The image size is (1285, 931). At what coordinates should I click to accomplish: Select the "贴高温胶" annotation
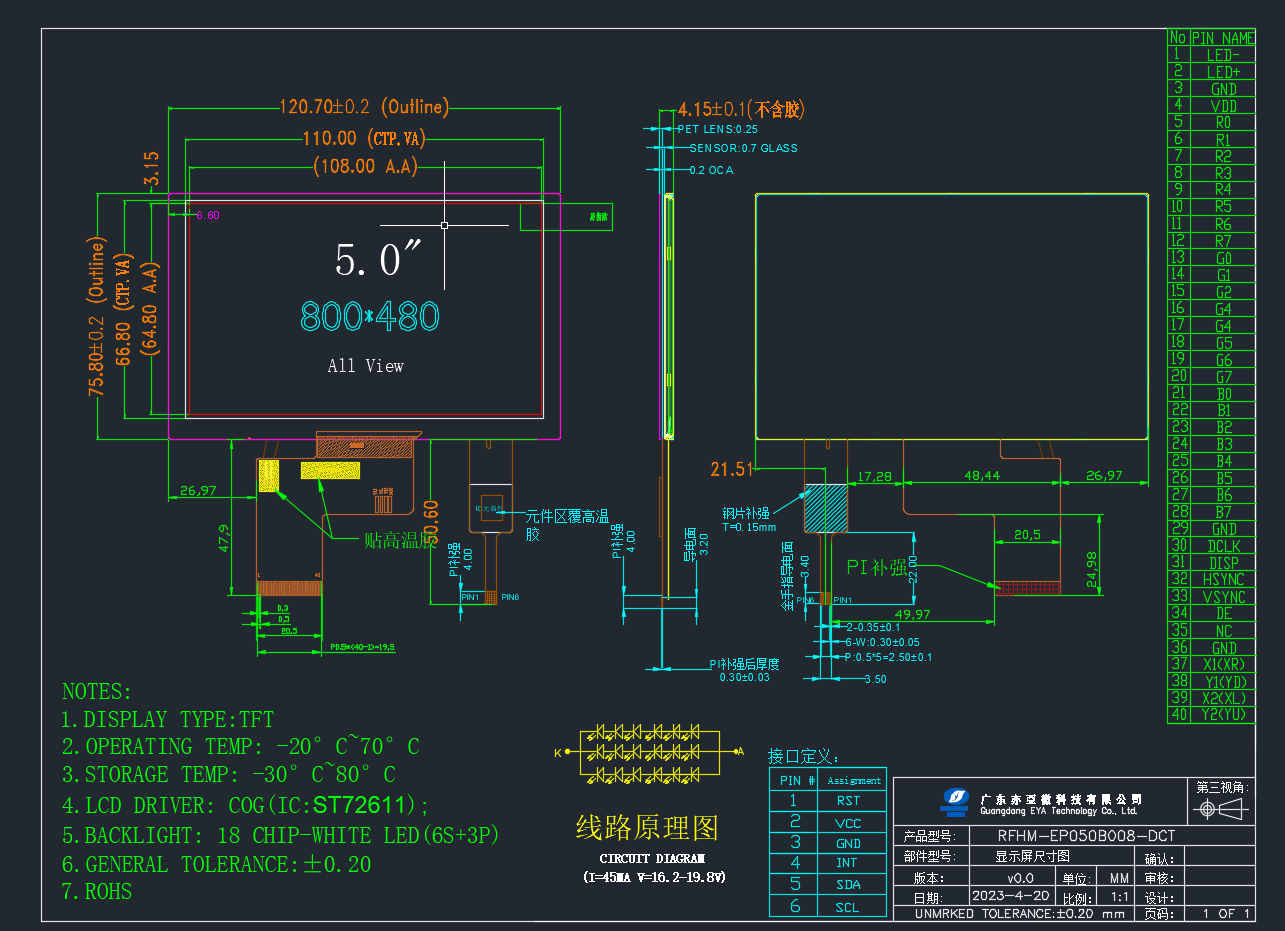[400, 540]
